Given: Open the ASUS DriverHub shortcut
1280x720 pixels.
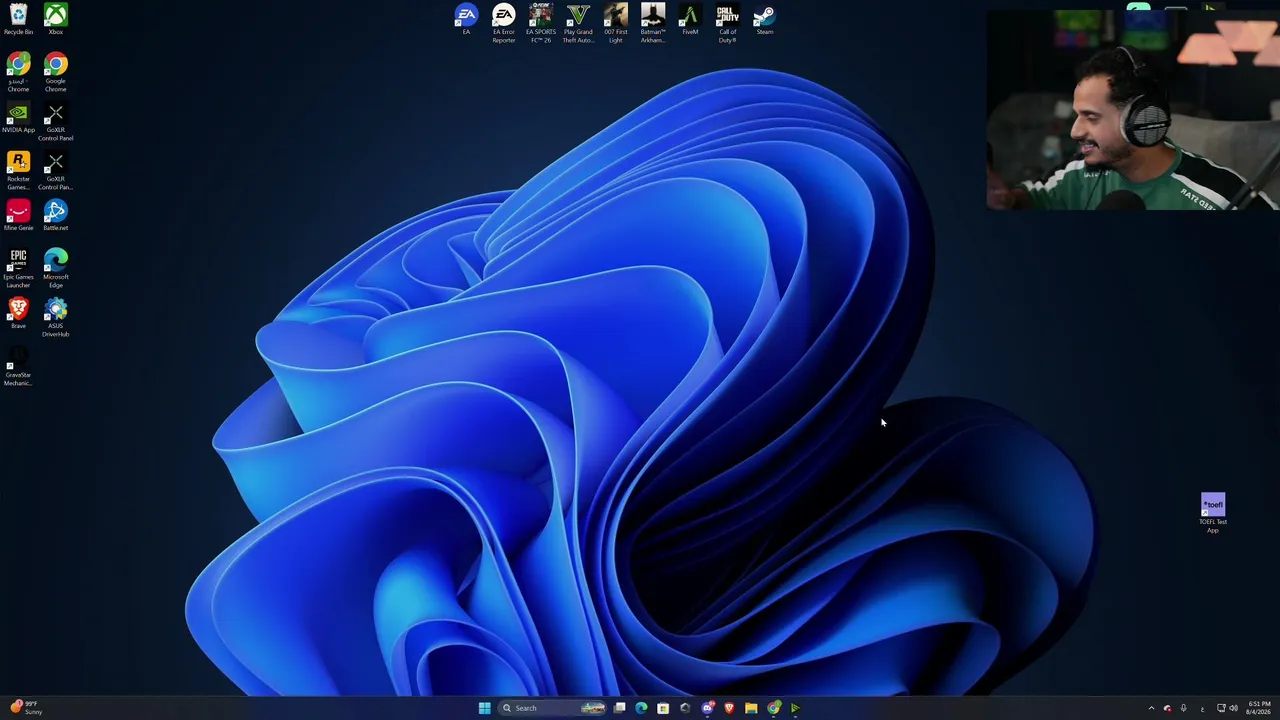Looking at the screenshot, I should pyautogui.click(x=55, y=318).
